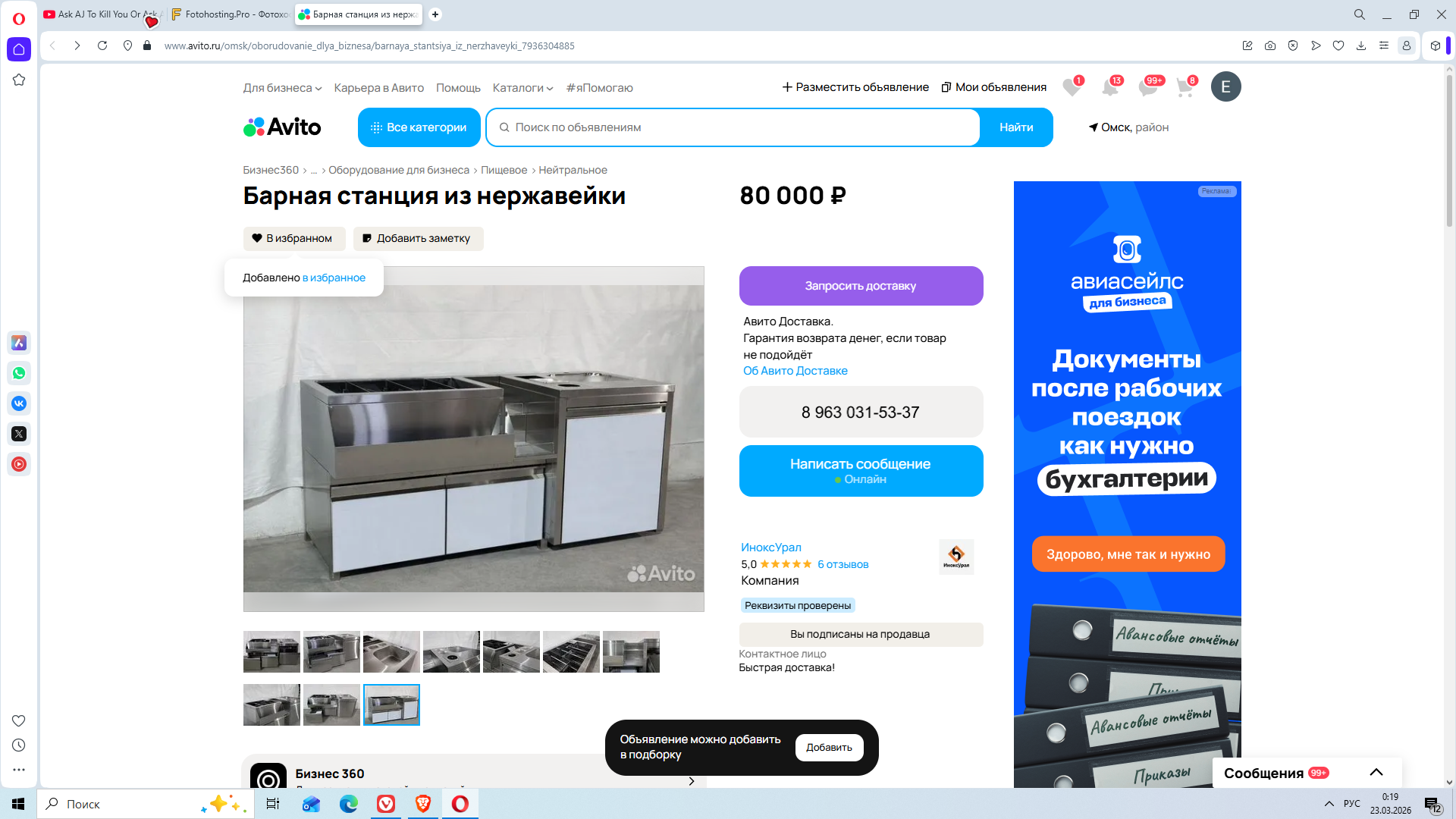Viewport: 1456px width, 819px height.
Task: Click the WhatsApp icon in the Opera sidebar
Action: pyautogui.click(x=19, y=373)
